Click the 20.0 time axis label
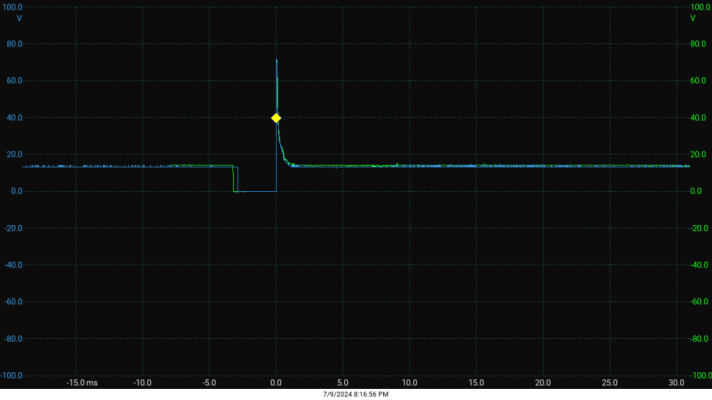 tap(543, 383)
